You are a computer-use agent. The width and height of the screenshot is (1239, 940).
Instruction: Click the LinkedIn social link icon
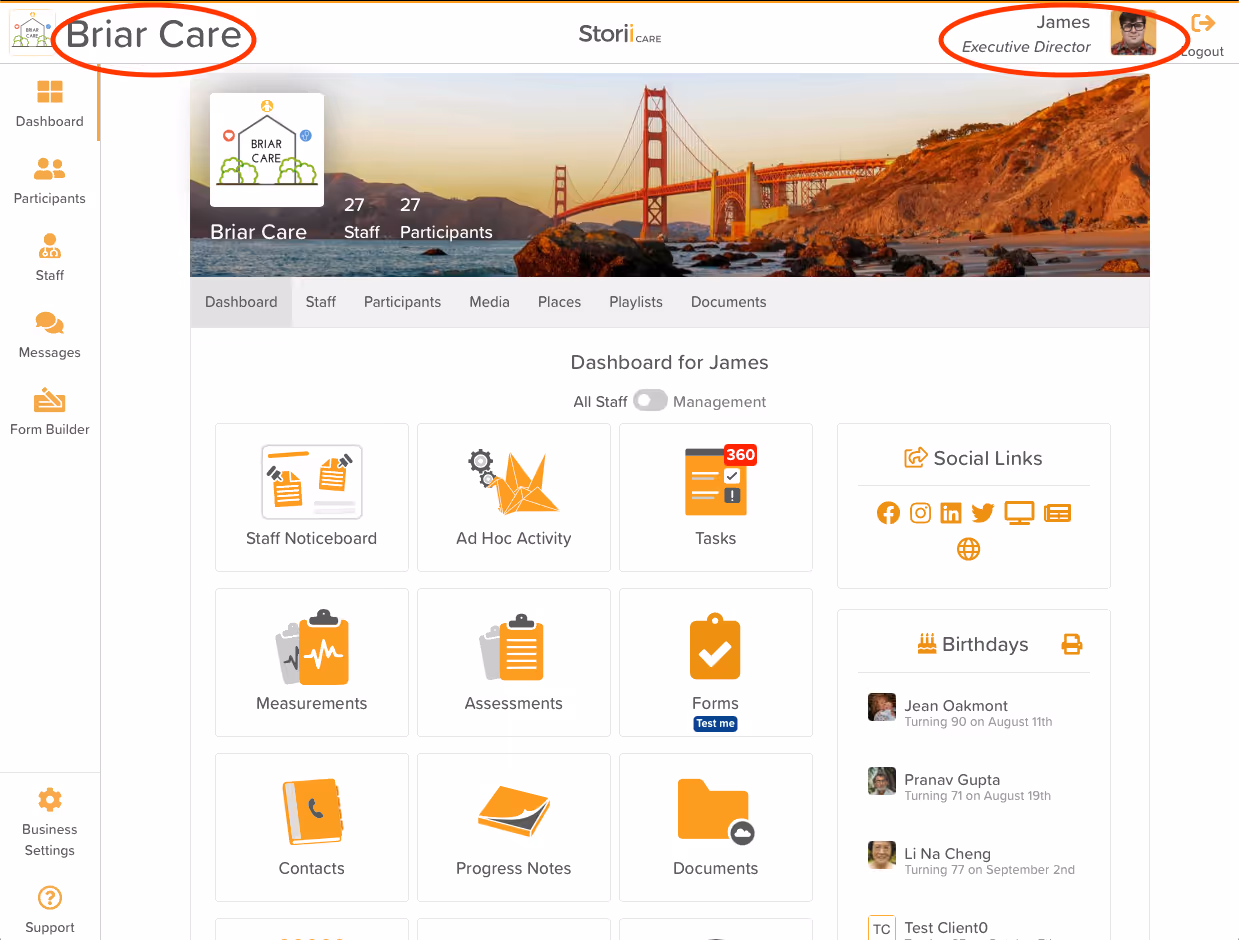tap(951, 513)
